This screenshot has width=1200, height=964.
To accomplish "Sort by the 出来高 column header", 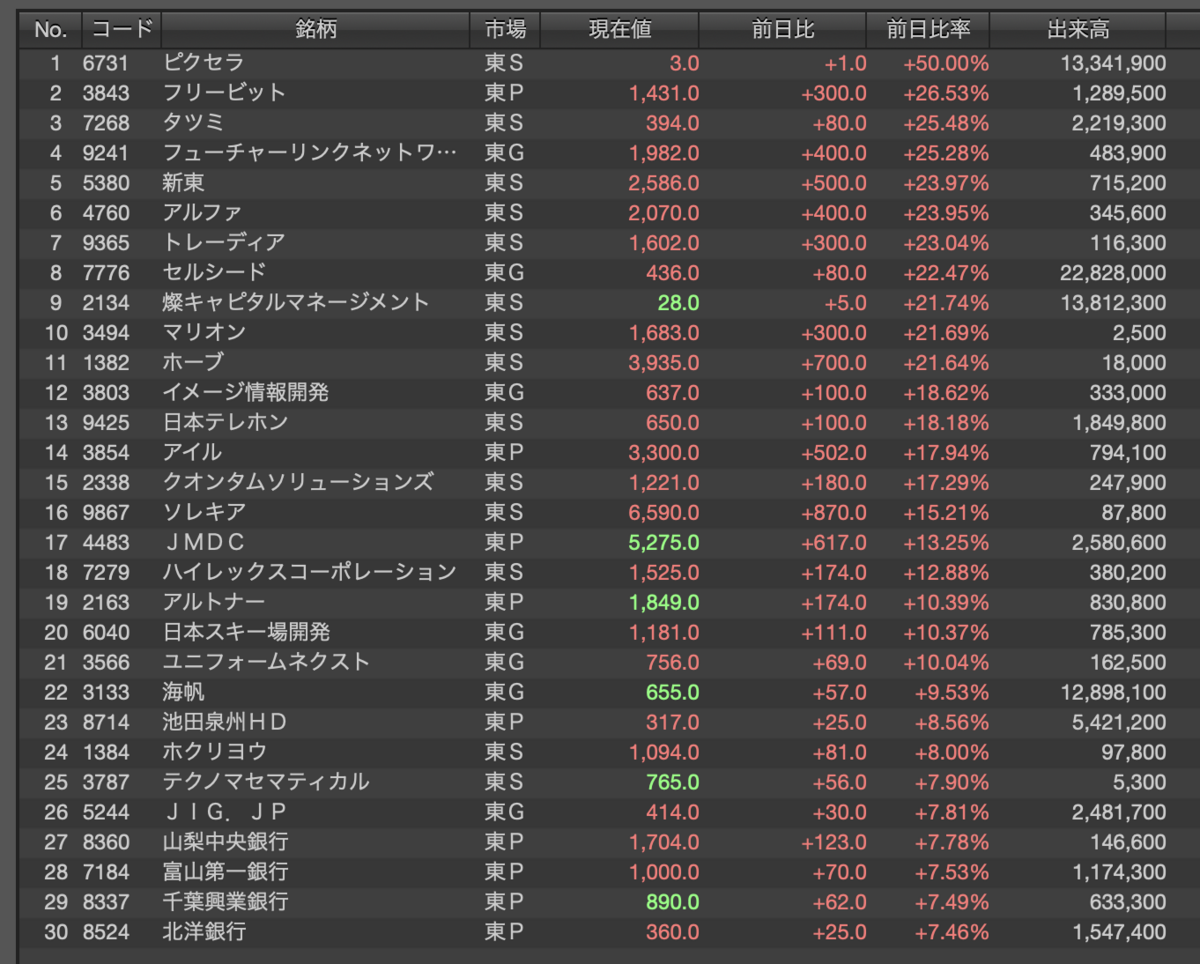I will pyautogui.click(x=1078, y=30).
